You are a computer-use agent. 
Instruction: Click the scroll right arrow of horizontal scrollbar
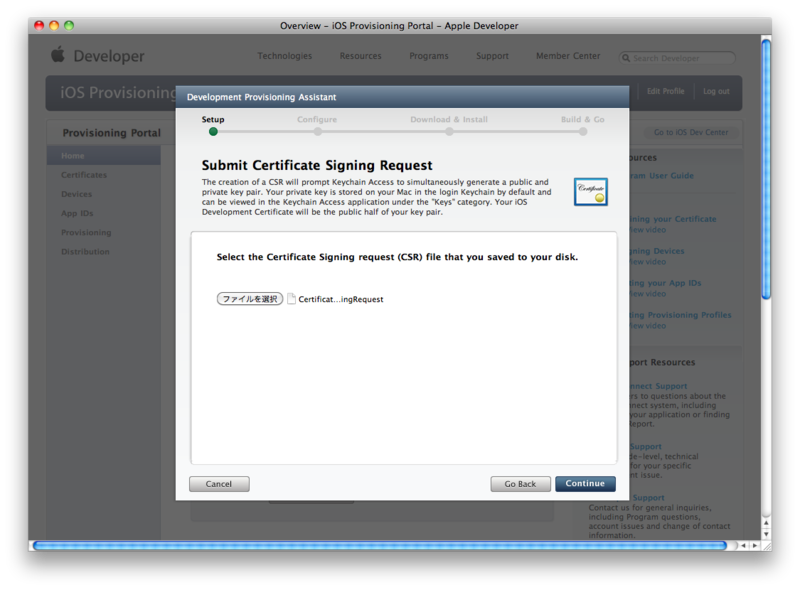coord(755,546)
